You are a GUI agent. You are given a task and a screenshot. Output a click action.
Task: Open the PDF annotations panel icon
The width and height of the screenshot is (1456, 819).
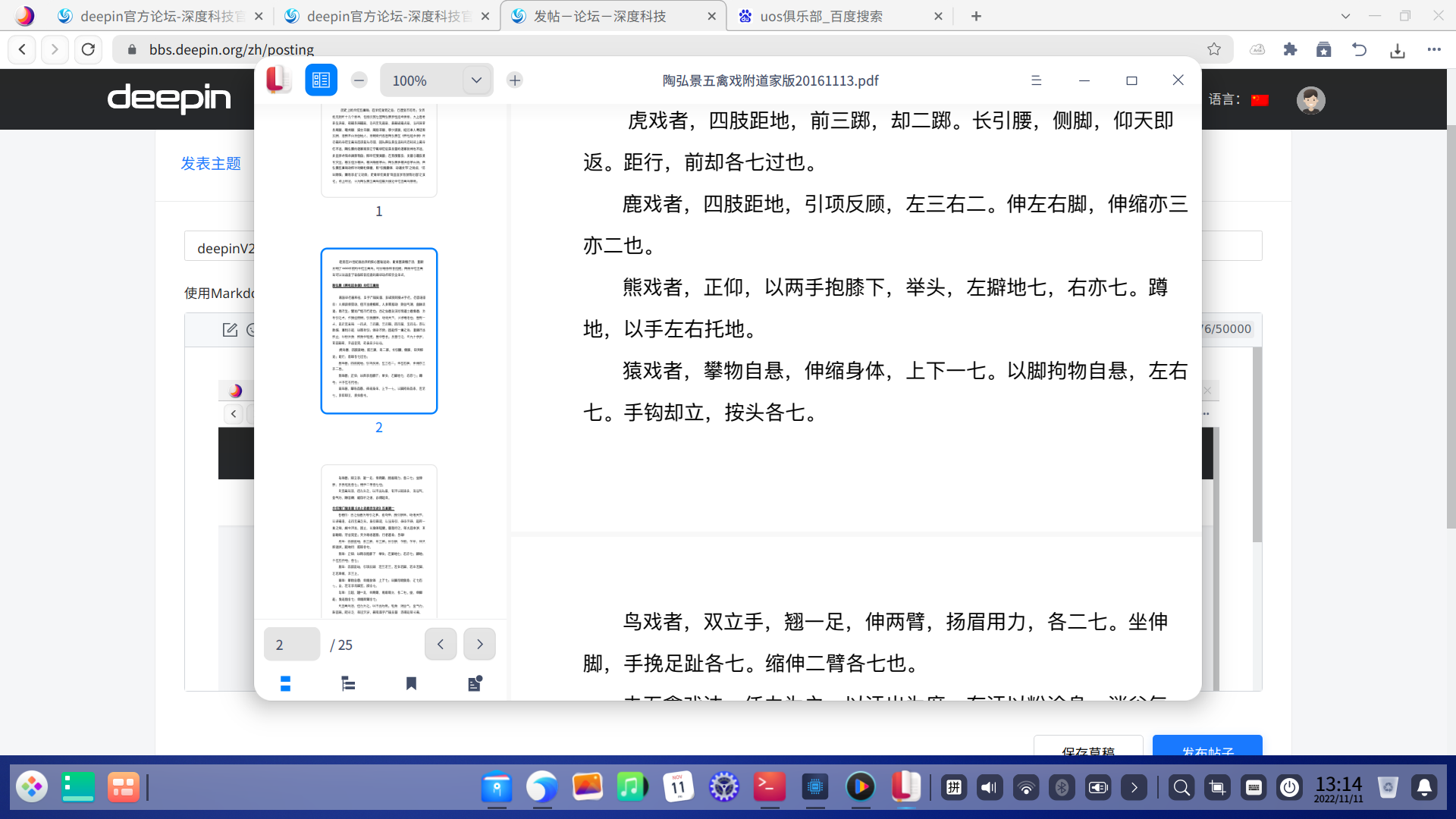(x=475, y=683)
